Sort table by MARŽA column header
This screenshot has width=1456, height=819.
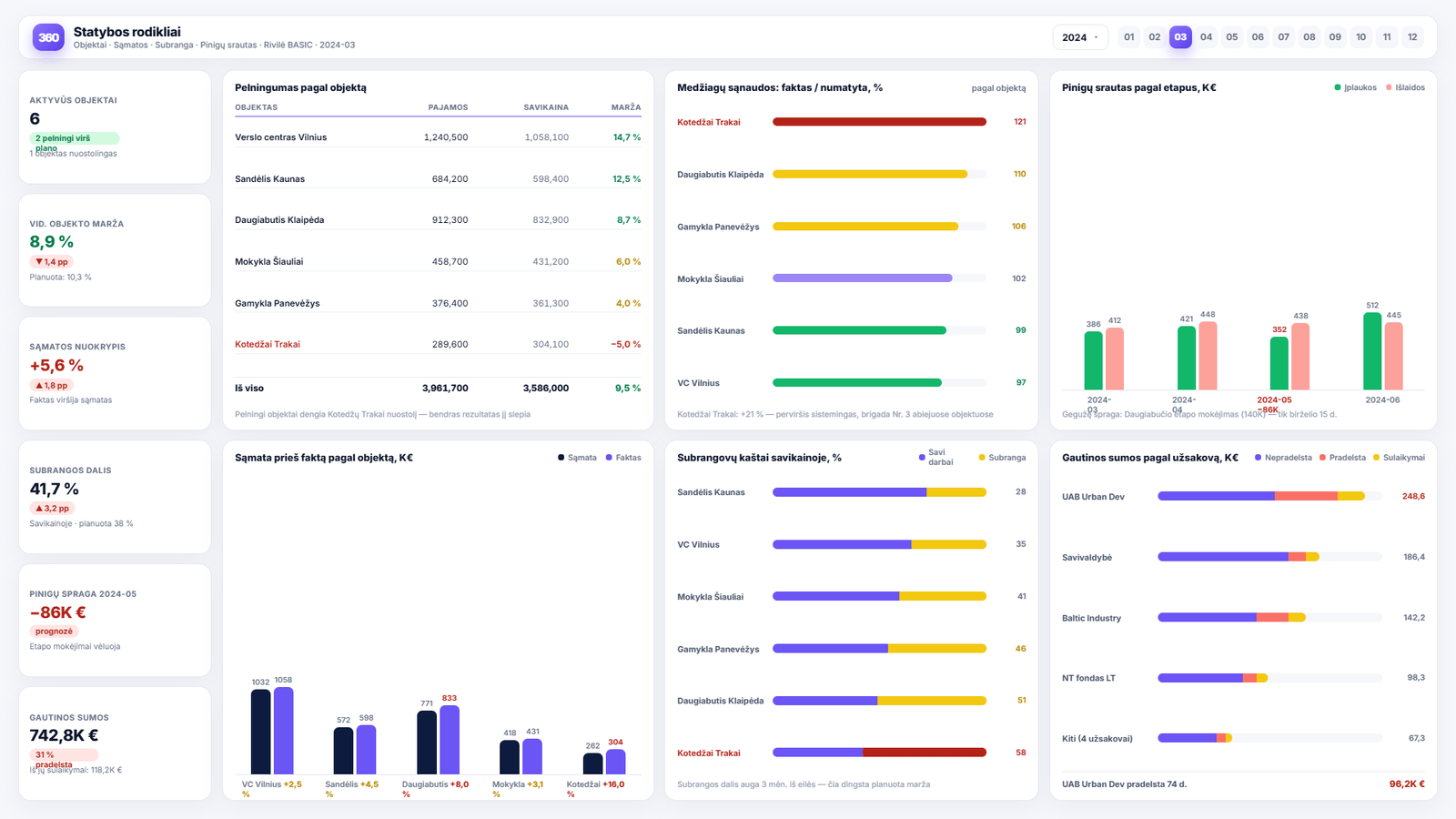[x=626, y=107]
